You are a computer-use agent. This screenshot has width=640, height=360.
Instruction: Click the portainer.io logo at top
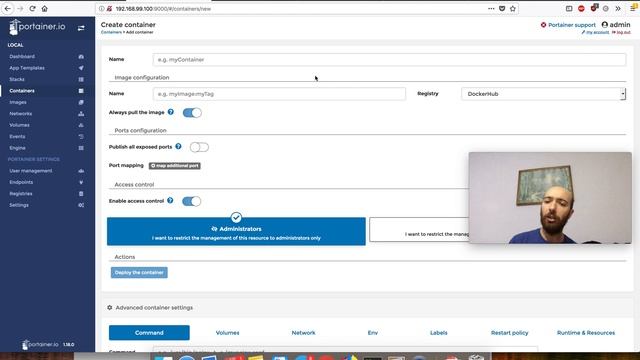click(37, 27)
